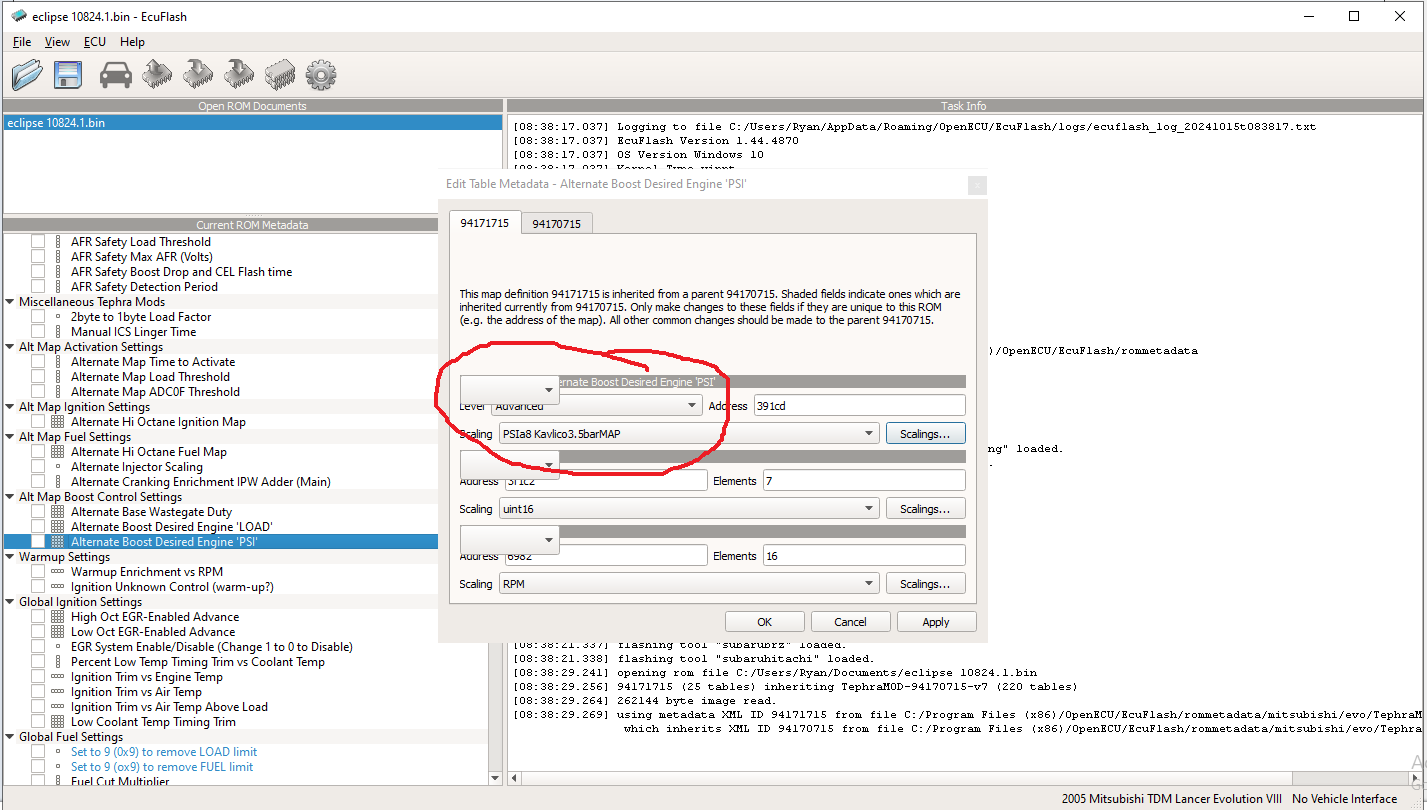Click the stacked chips icon
This screenshot has height=810, width=1427.
280,75
